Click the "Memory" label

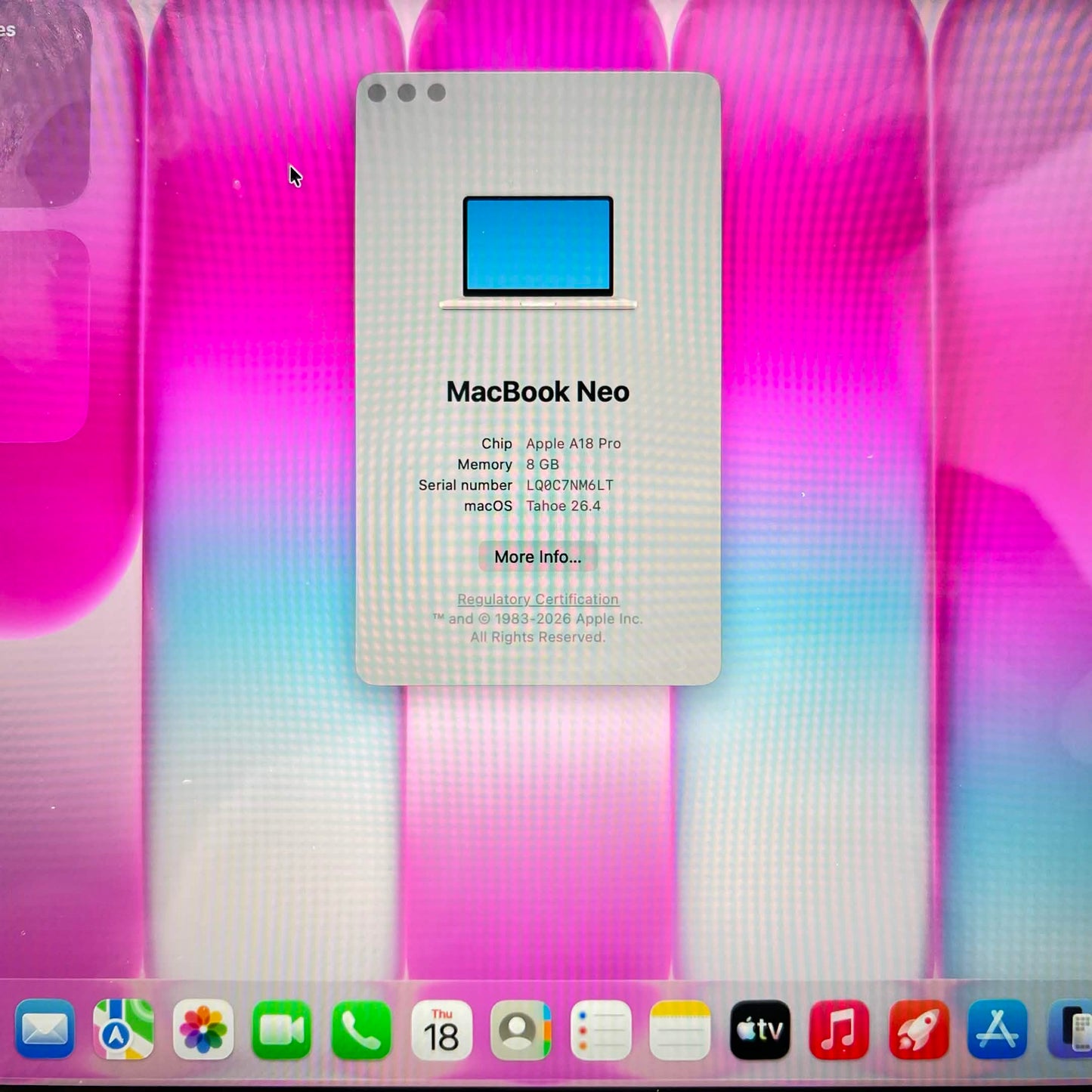484,464
